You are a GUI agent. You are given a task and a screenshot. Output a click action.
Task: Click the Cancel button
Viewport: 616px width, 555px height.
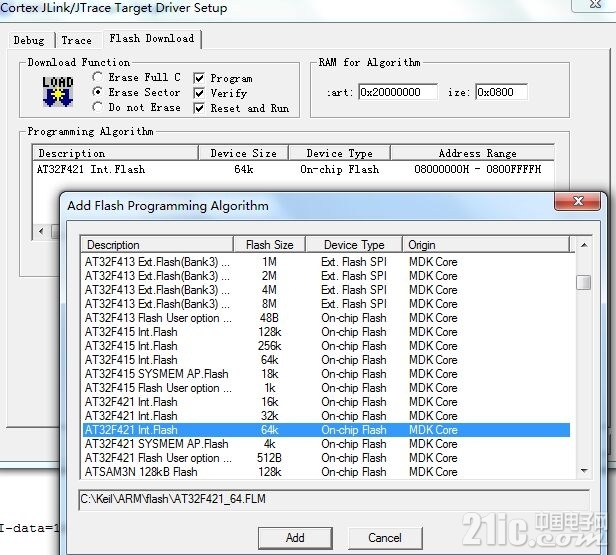385,537
